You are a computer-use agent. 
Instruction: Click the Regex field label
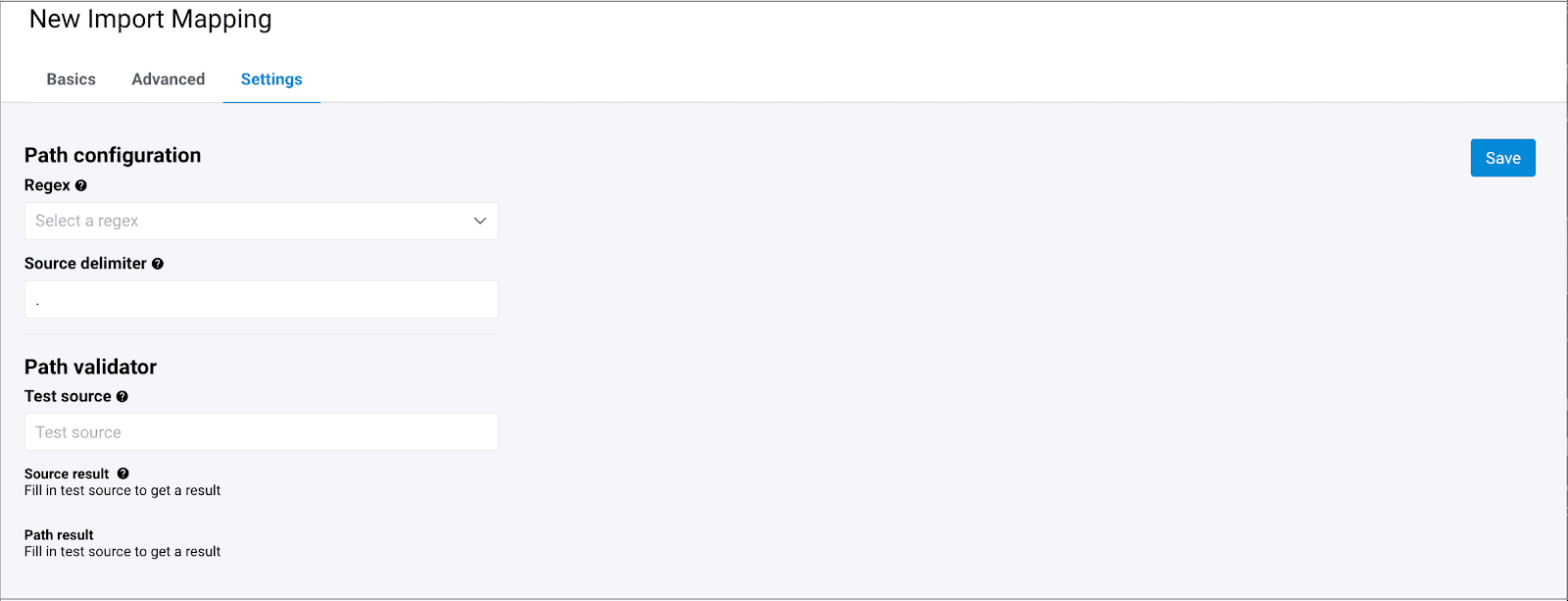click(x=47, y=185)
